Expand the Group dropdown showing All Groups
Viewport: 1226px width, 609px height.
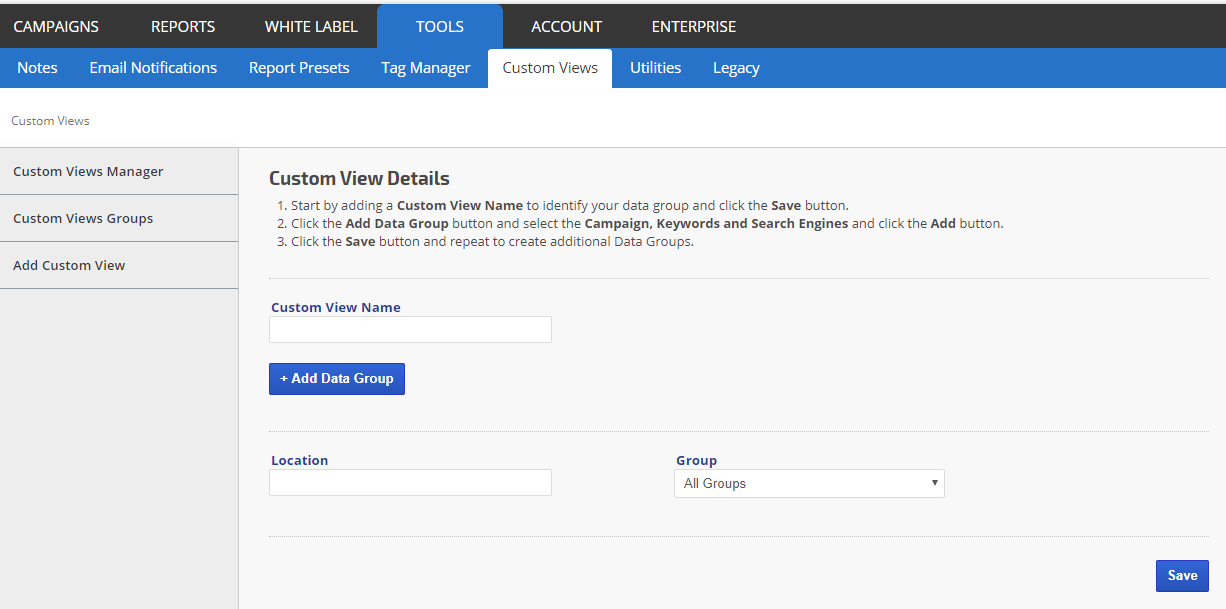tap(809, 484)
